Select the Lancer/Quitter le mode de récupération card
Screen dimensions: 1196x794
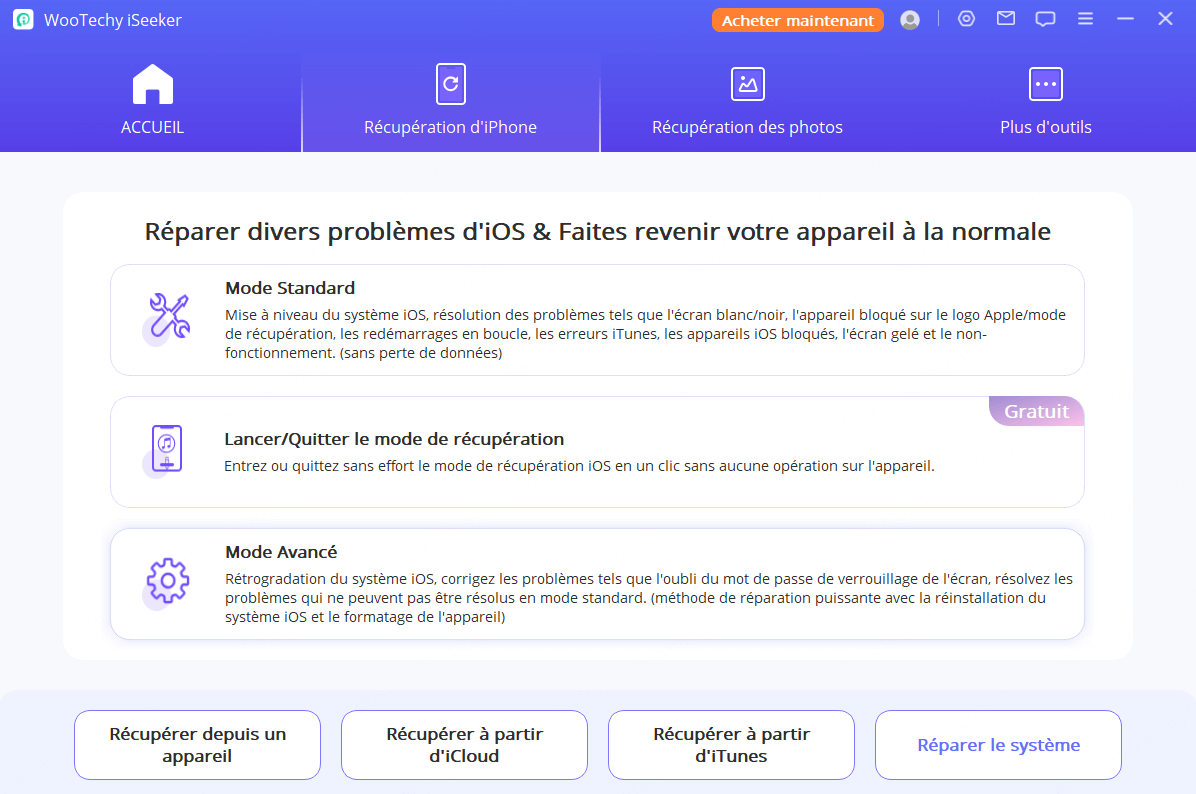(x=597, y=452)
